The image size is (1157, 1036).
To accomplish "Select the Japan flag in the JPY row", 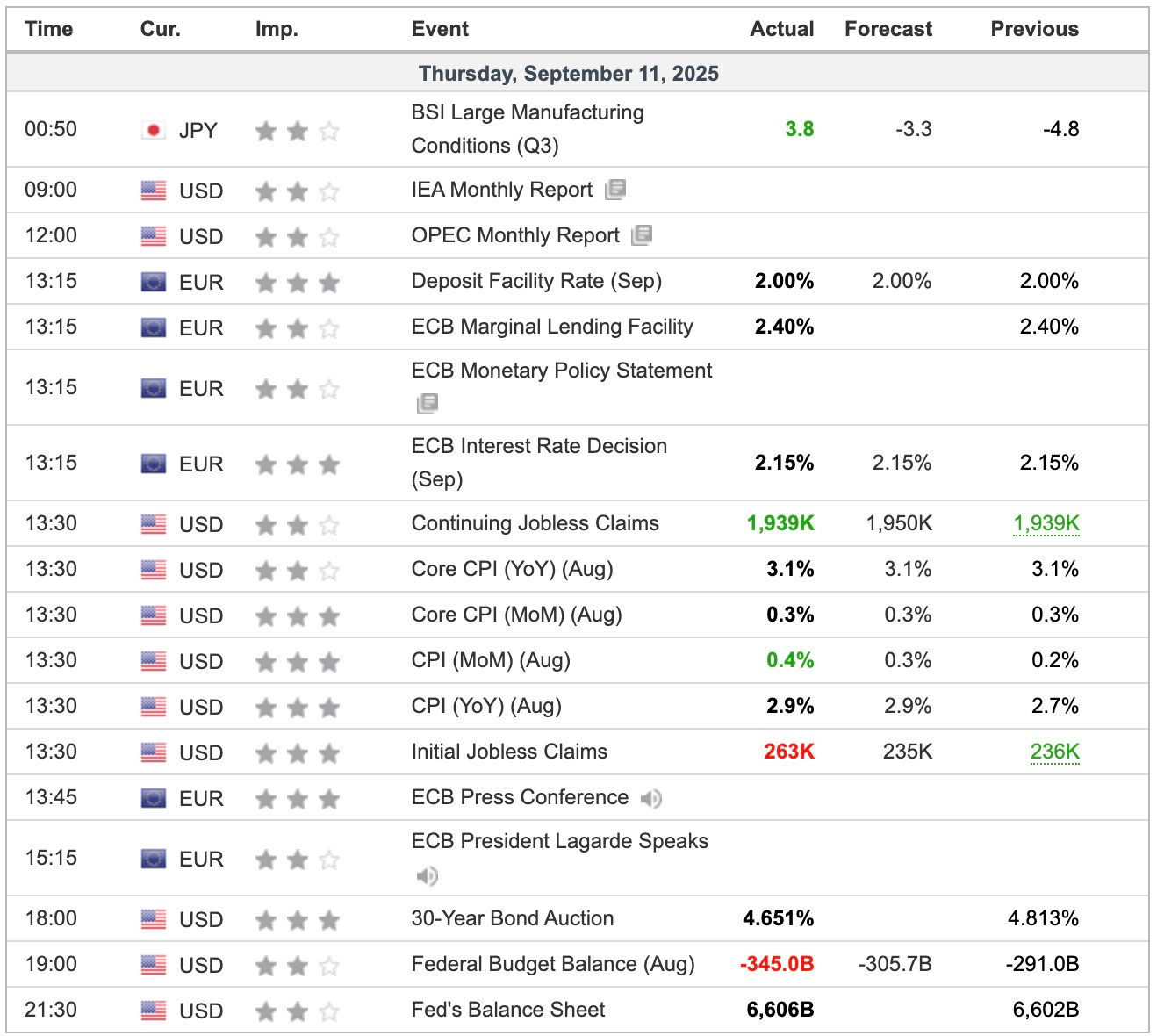I will click(154, 130).
